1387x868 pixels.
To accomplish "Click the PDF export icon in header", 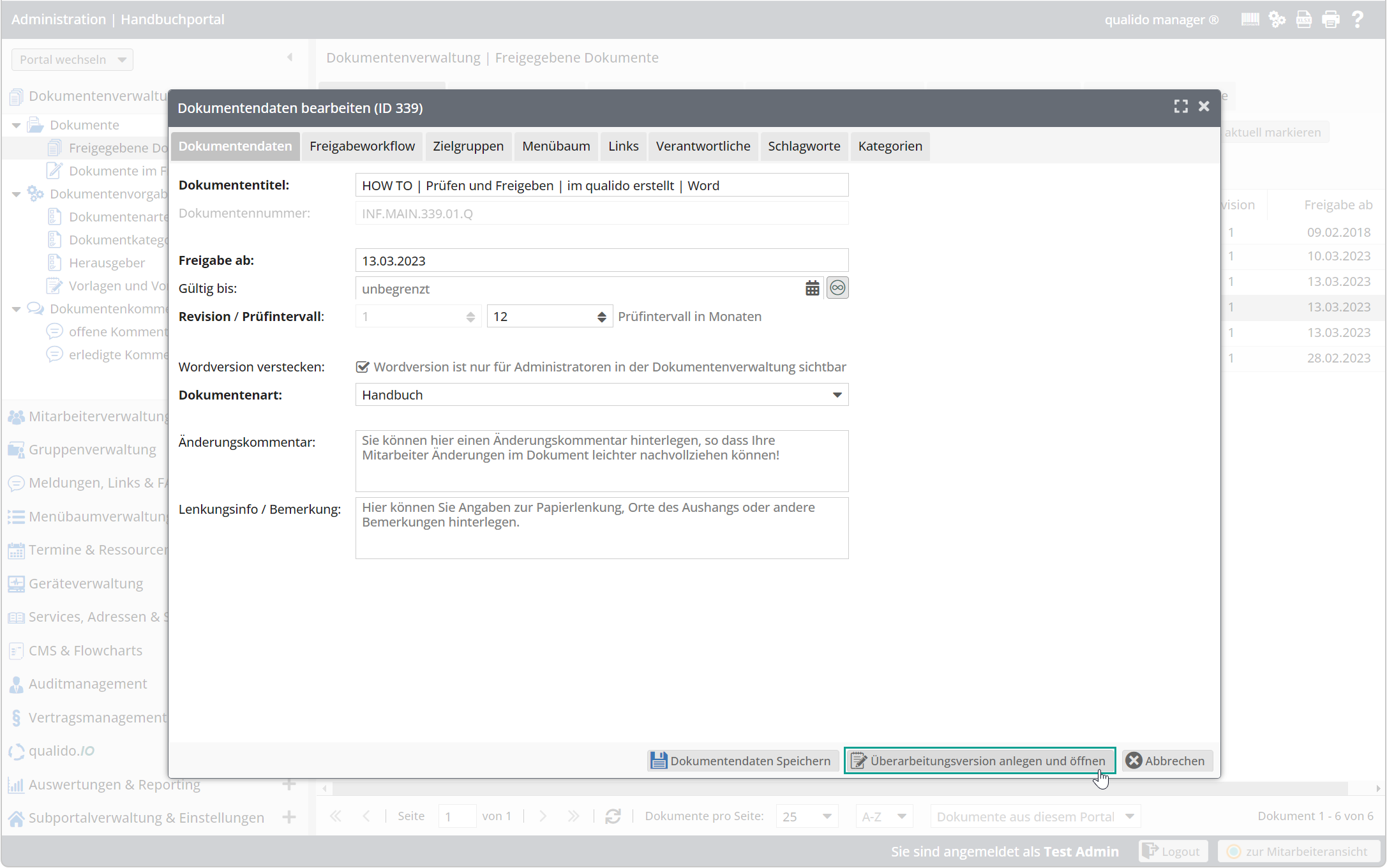I will pos(1303,20).
